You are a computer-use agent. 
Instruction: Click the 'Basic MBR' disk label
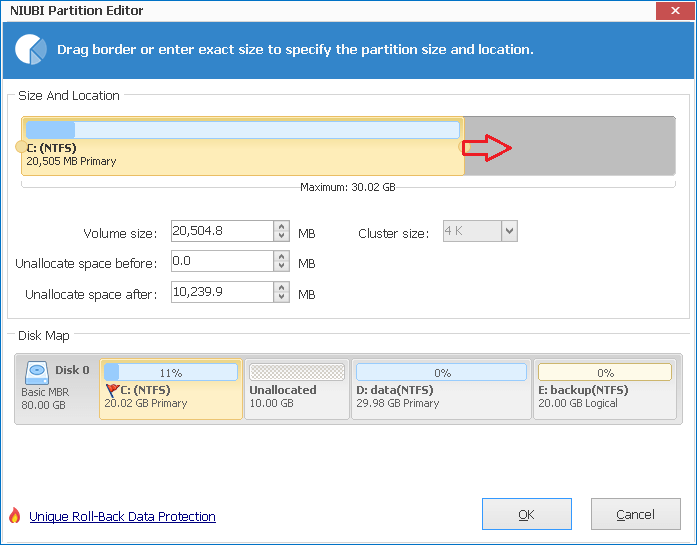(45, 393)
